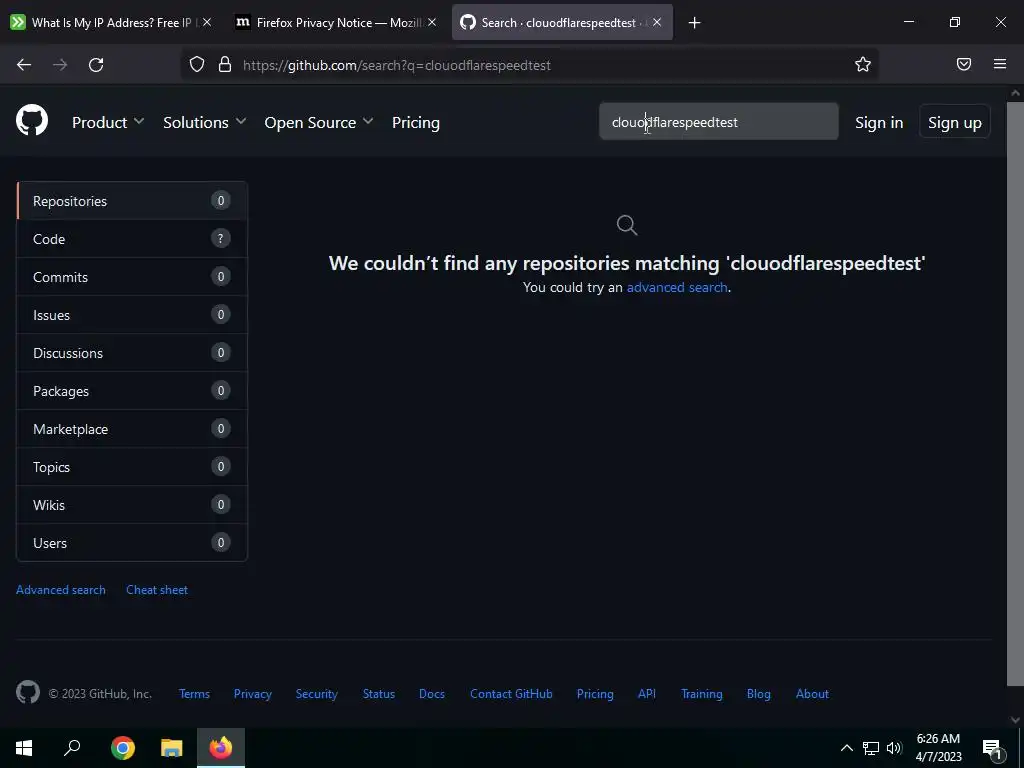The width and height of the screenshot is (1024, 768).
Task: Go to GitHub home via the Octocat logo
Action: [32, 120]
